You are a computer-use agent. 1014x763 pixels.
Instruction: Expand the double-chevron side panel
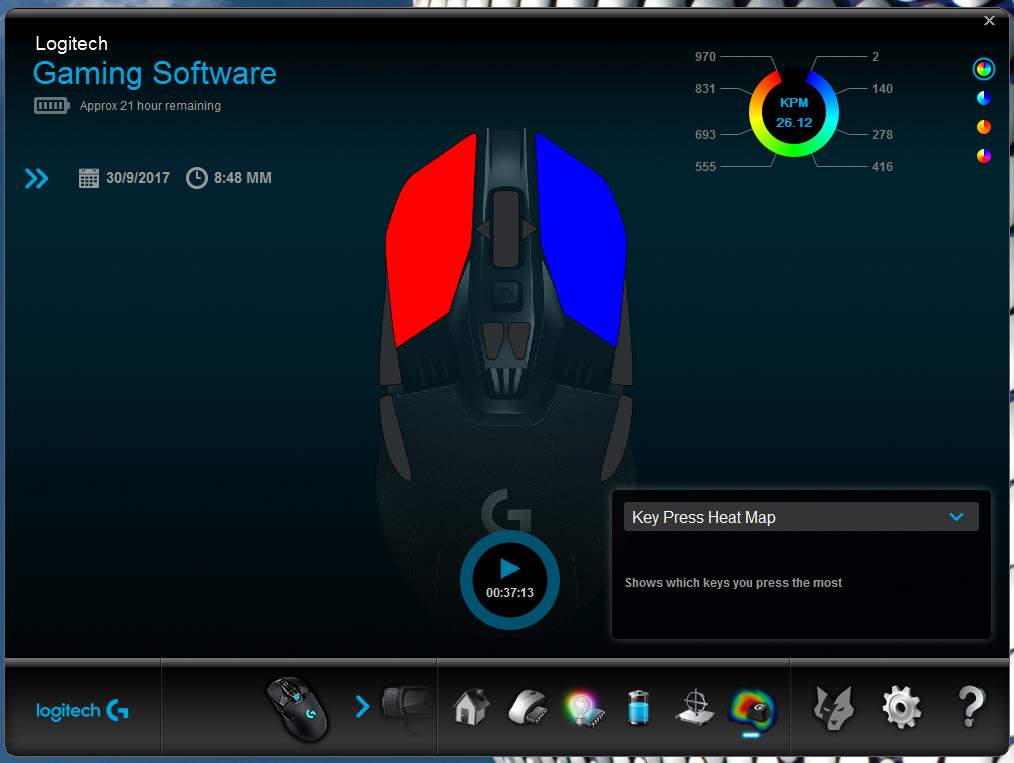point(37,178)
